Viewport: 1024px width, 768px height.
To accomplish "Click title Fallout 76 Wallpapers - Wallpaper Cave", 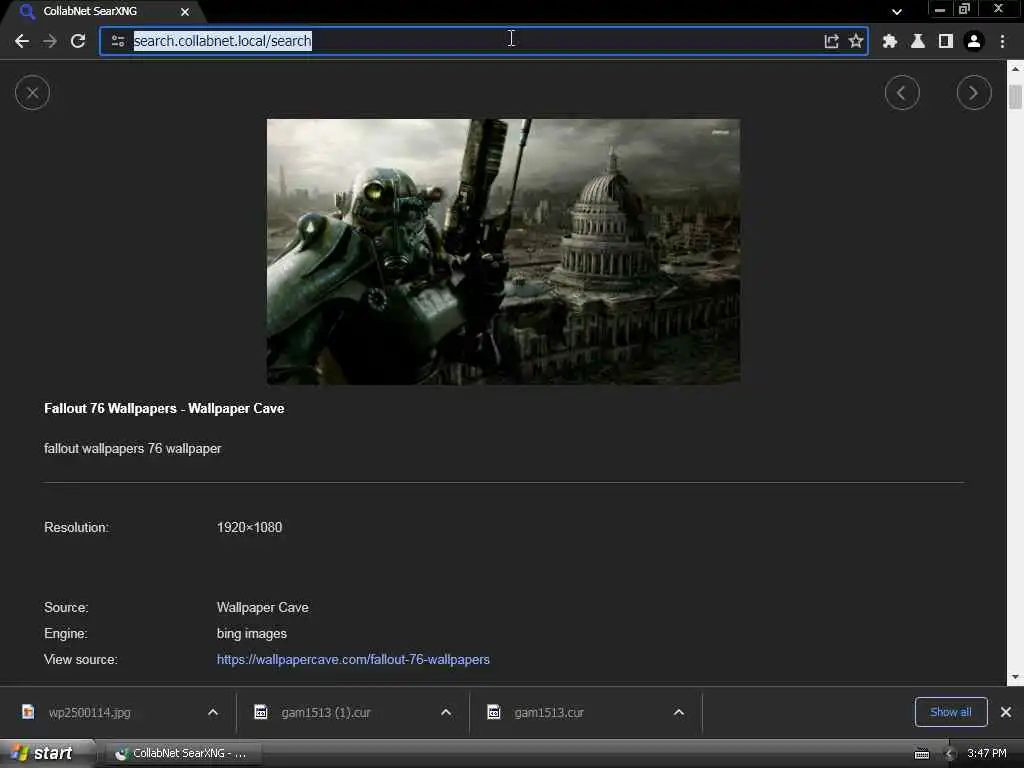I will pos(164,409).
